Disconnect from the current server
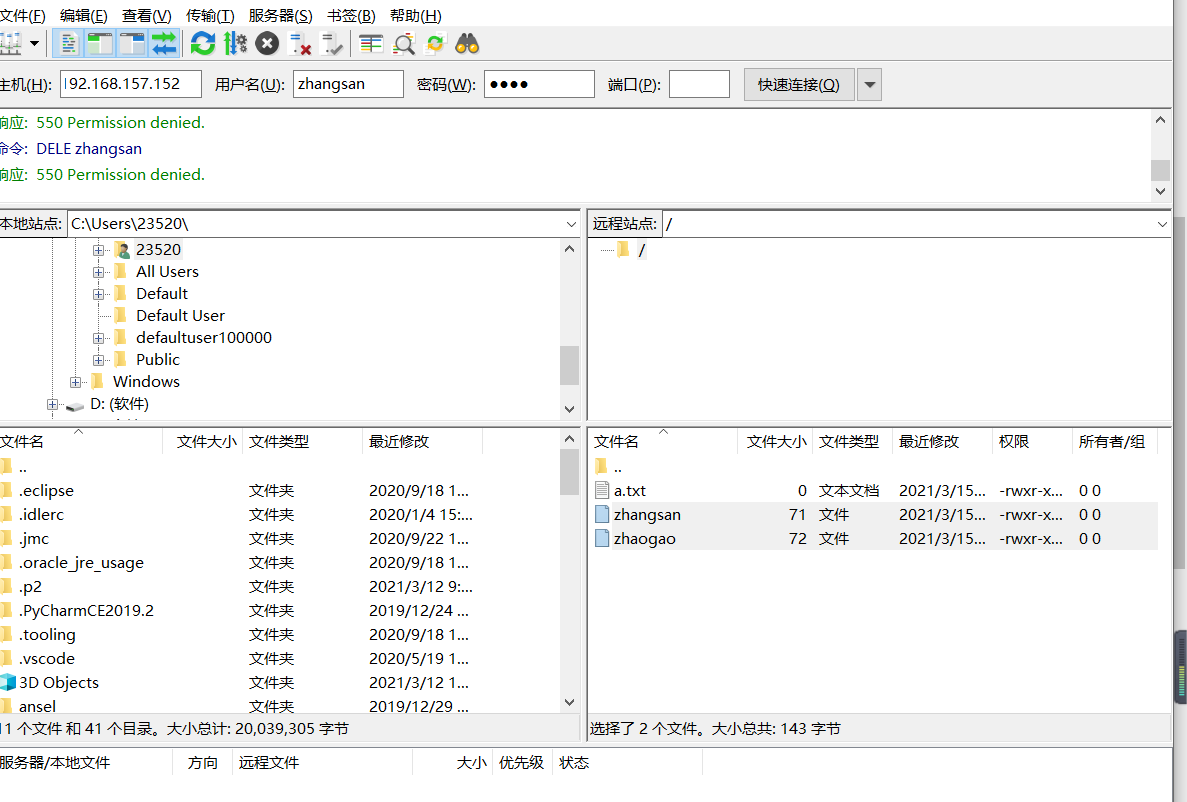 300,44
